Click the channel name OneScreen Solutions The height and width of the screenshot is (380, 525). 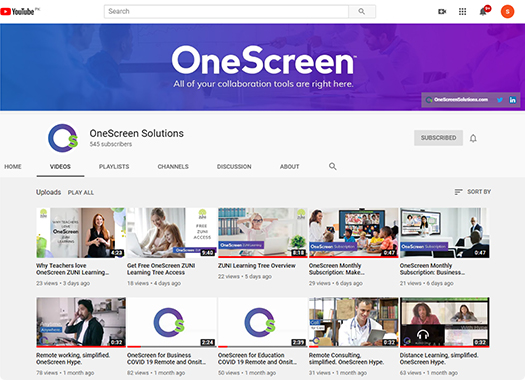click(x=137, y=133)
